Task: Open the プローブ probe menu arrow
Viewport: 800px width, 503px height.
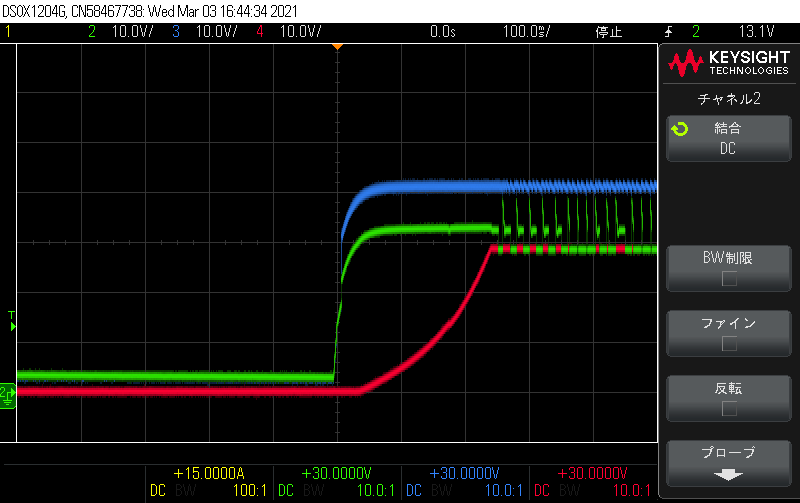Action: pos(728,475)
